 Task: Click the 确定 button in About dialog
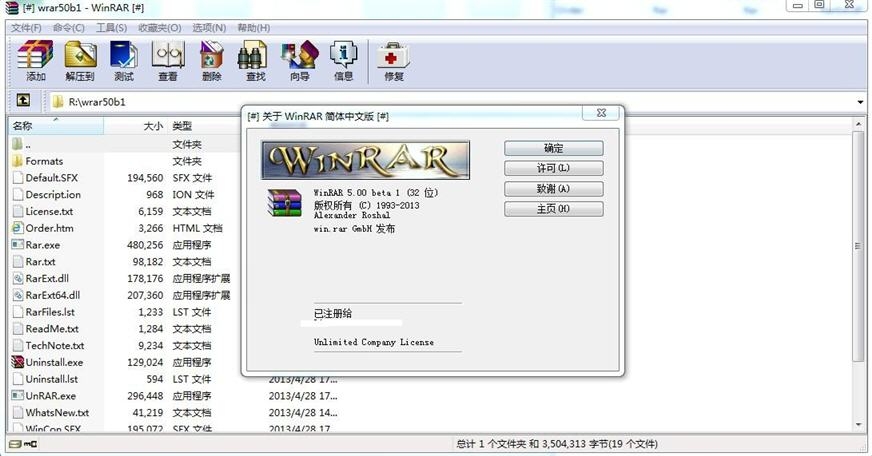(x=553, y=148)
